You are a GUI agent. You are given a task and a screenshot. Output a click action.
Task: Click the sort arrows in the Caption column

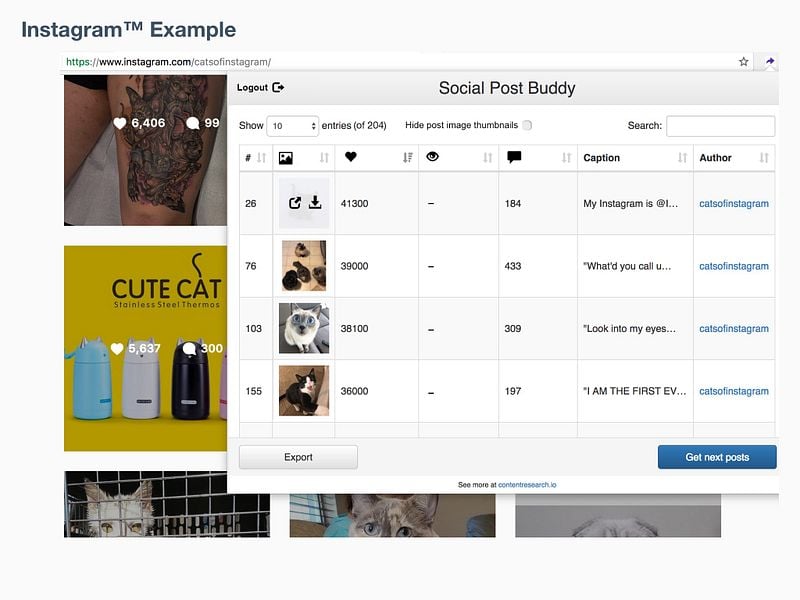(682, 158)
